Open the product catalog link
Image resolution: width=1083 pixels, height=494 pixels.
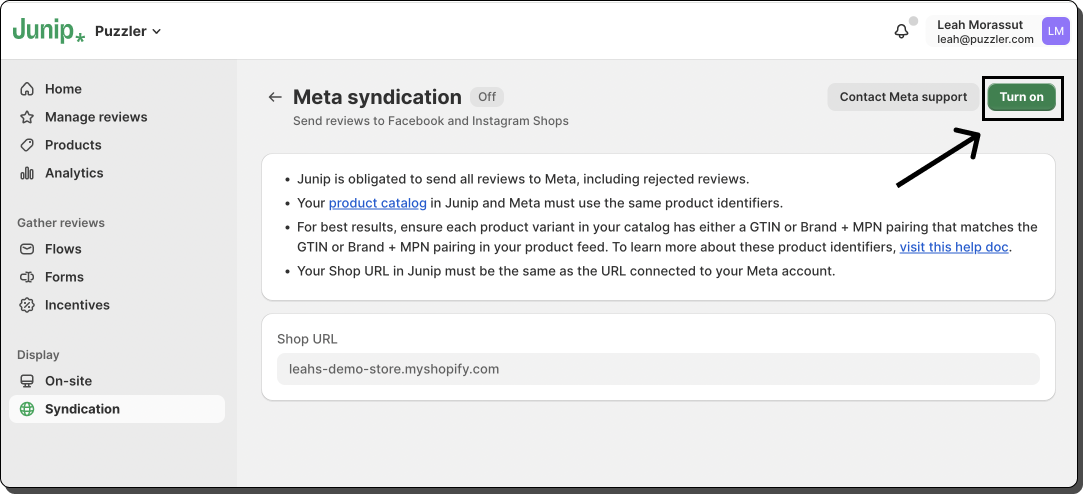(x=378, y=203)
